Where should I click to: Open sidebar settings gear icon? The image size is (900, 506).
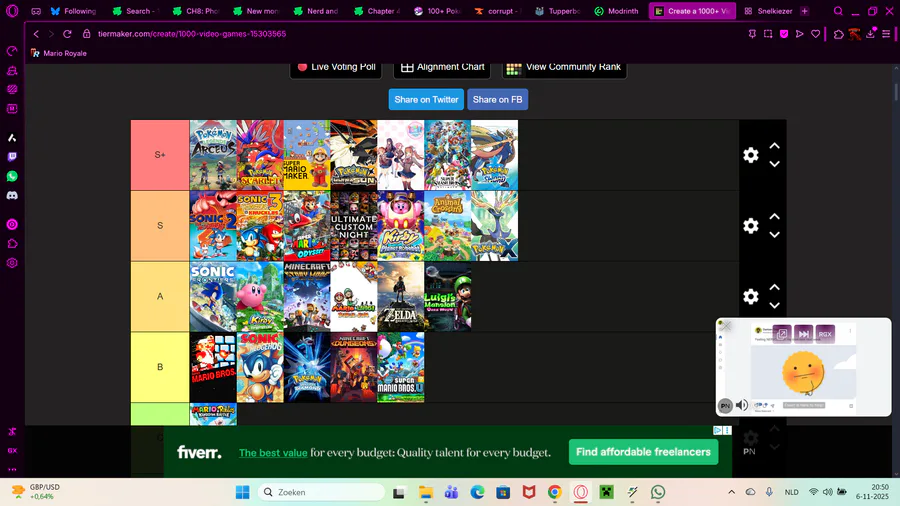(x=12, y=263)
